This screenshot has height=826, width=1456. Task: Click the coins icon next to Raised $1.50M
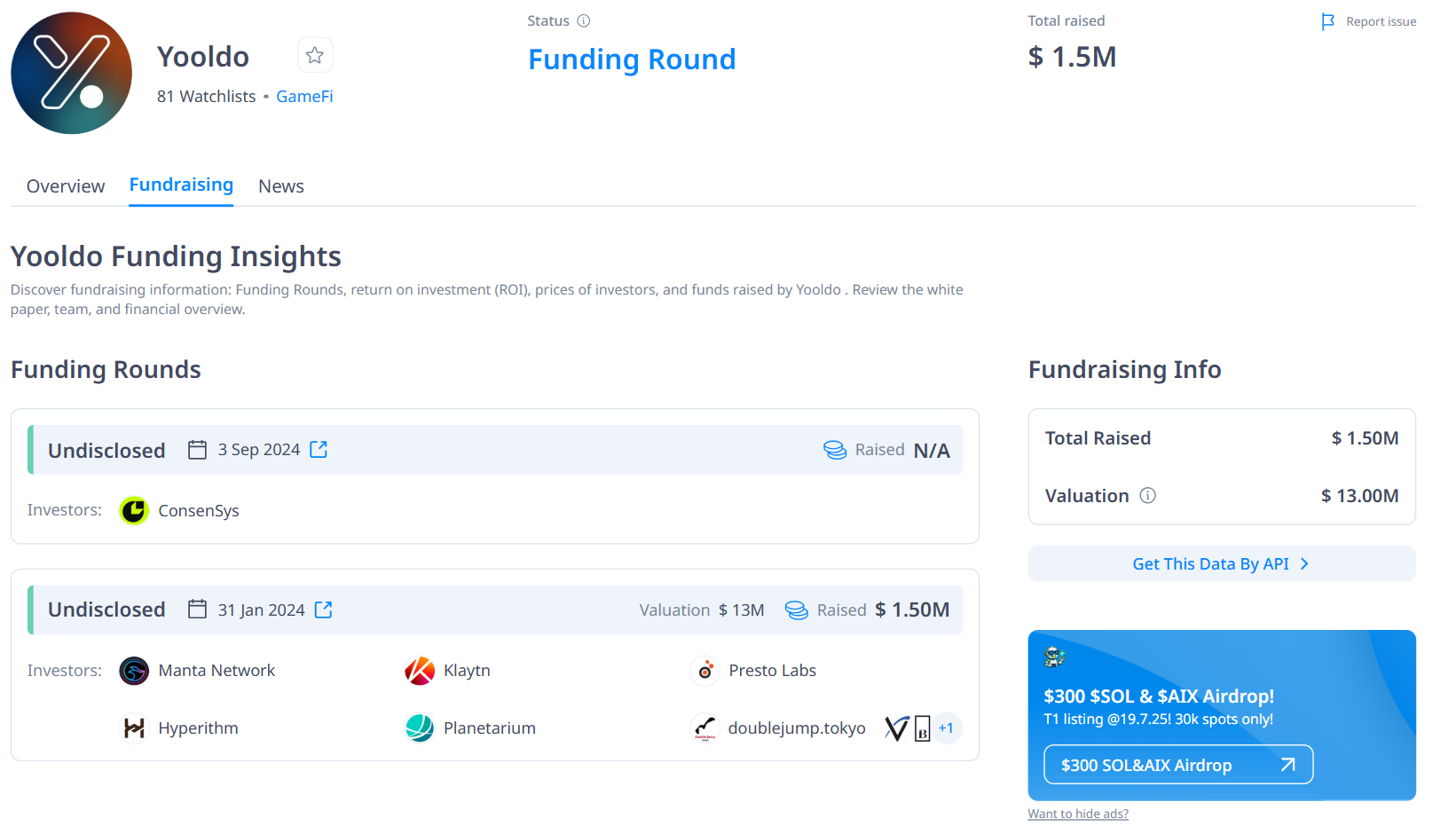[797, 610]
